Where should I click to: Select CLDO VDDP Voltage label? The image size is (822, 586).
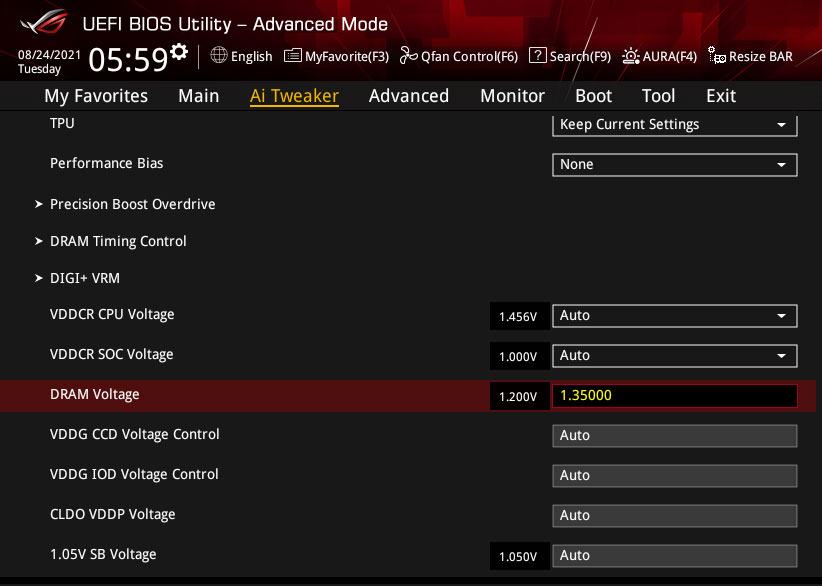(113, 514)
